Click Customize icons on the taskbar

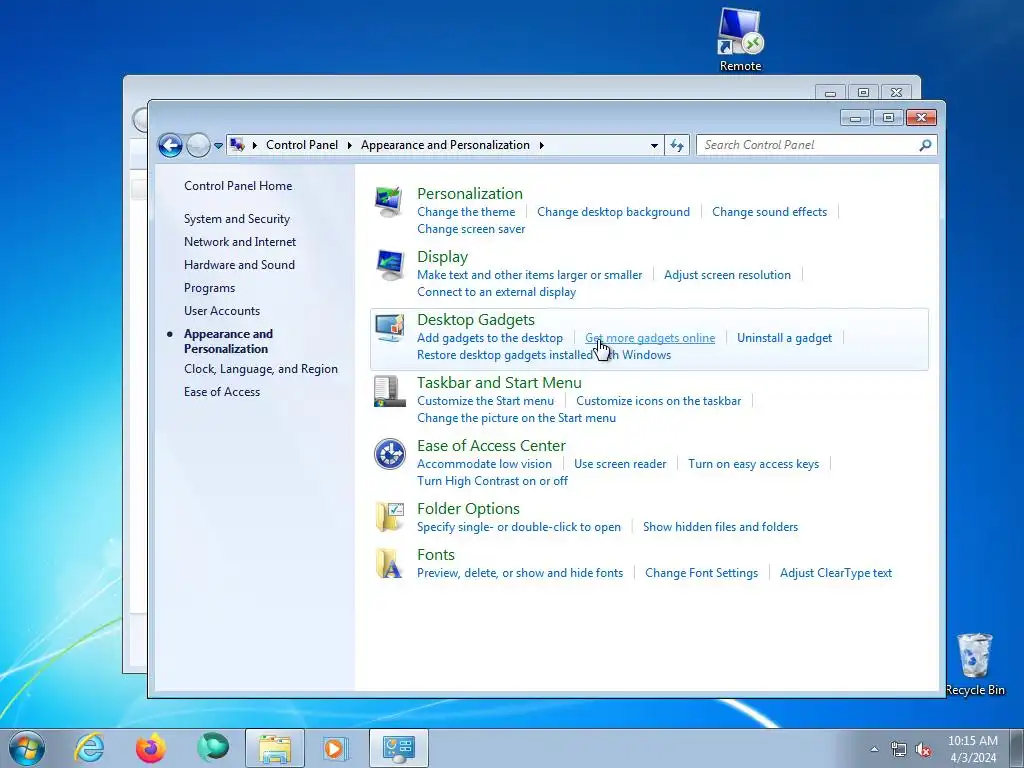click(x=658, y=401)
